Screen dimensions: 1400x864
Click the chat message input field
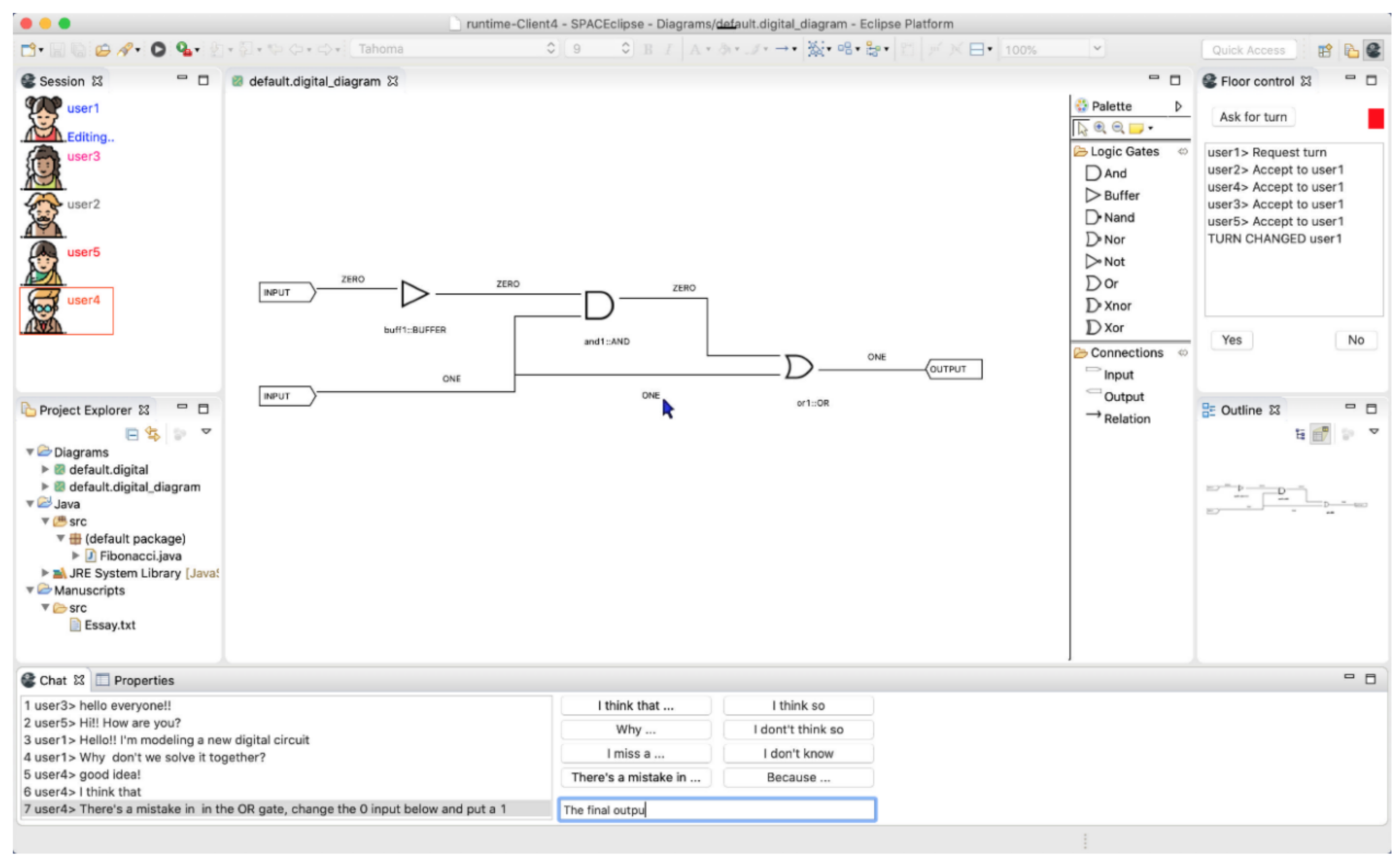[x=717, y=810]
